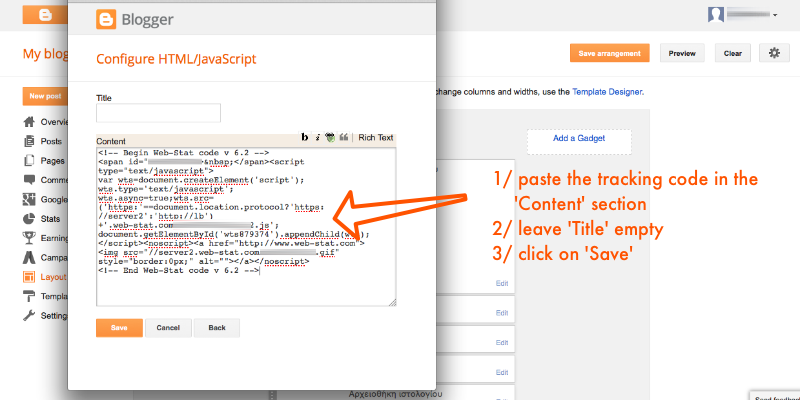Screen dimensions: 800x400
Task: Open Template in the sidebar
Action: click(x=45, y=296)
